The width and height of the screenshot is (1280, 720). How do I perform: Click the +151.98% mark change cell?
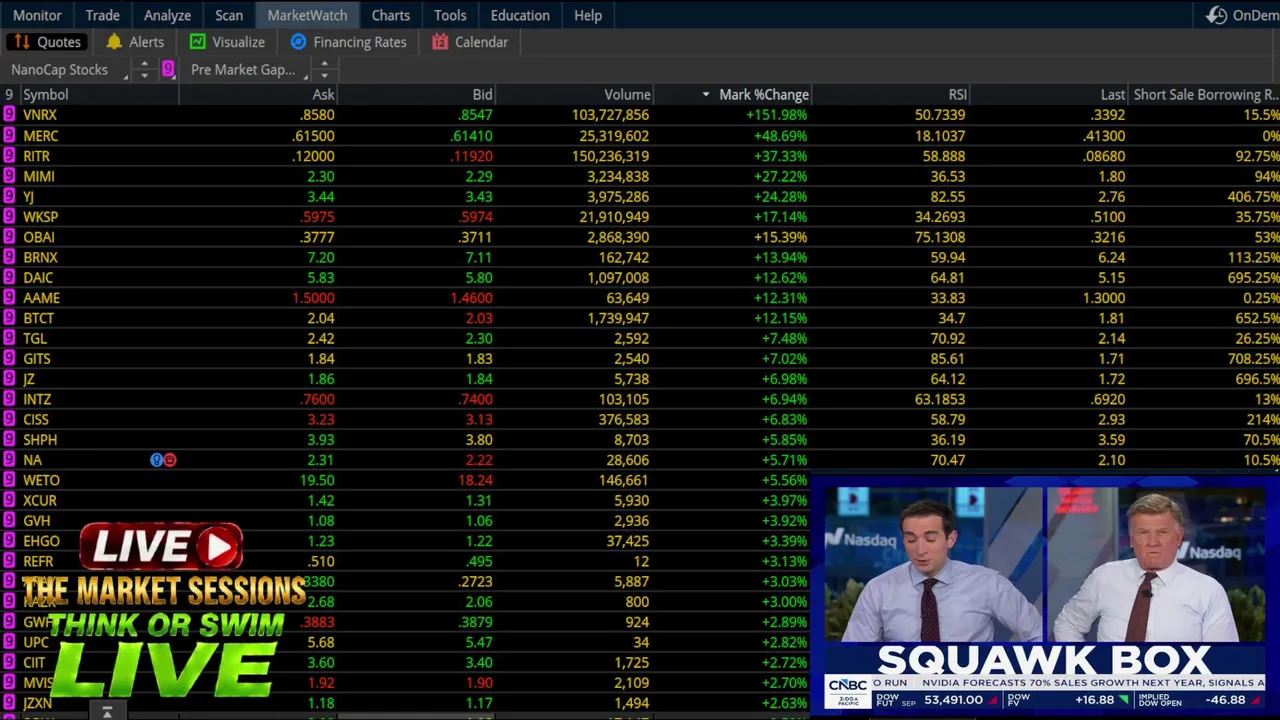tap(776, 115)
